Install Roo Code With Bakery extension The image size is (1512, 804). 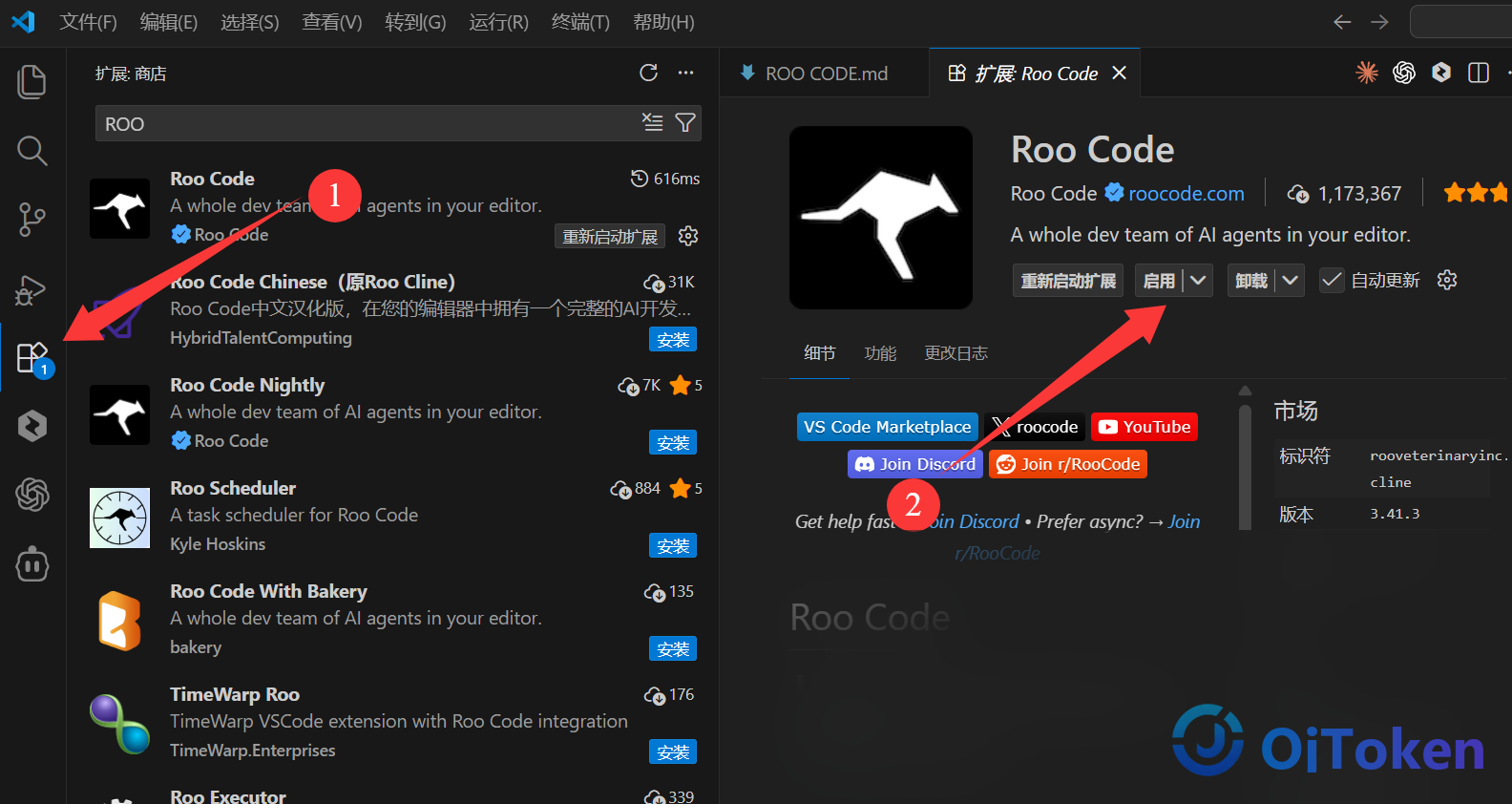673,649
